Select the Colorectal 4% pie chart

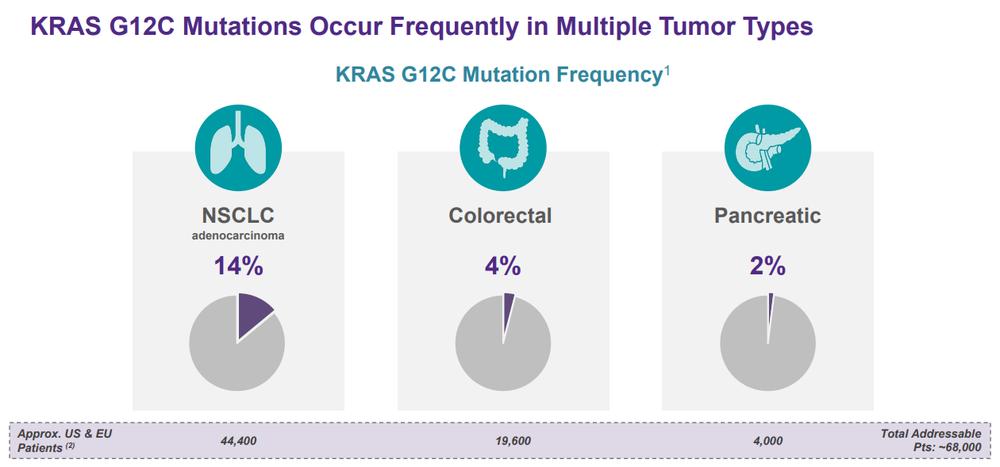click(503, 342)
